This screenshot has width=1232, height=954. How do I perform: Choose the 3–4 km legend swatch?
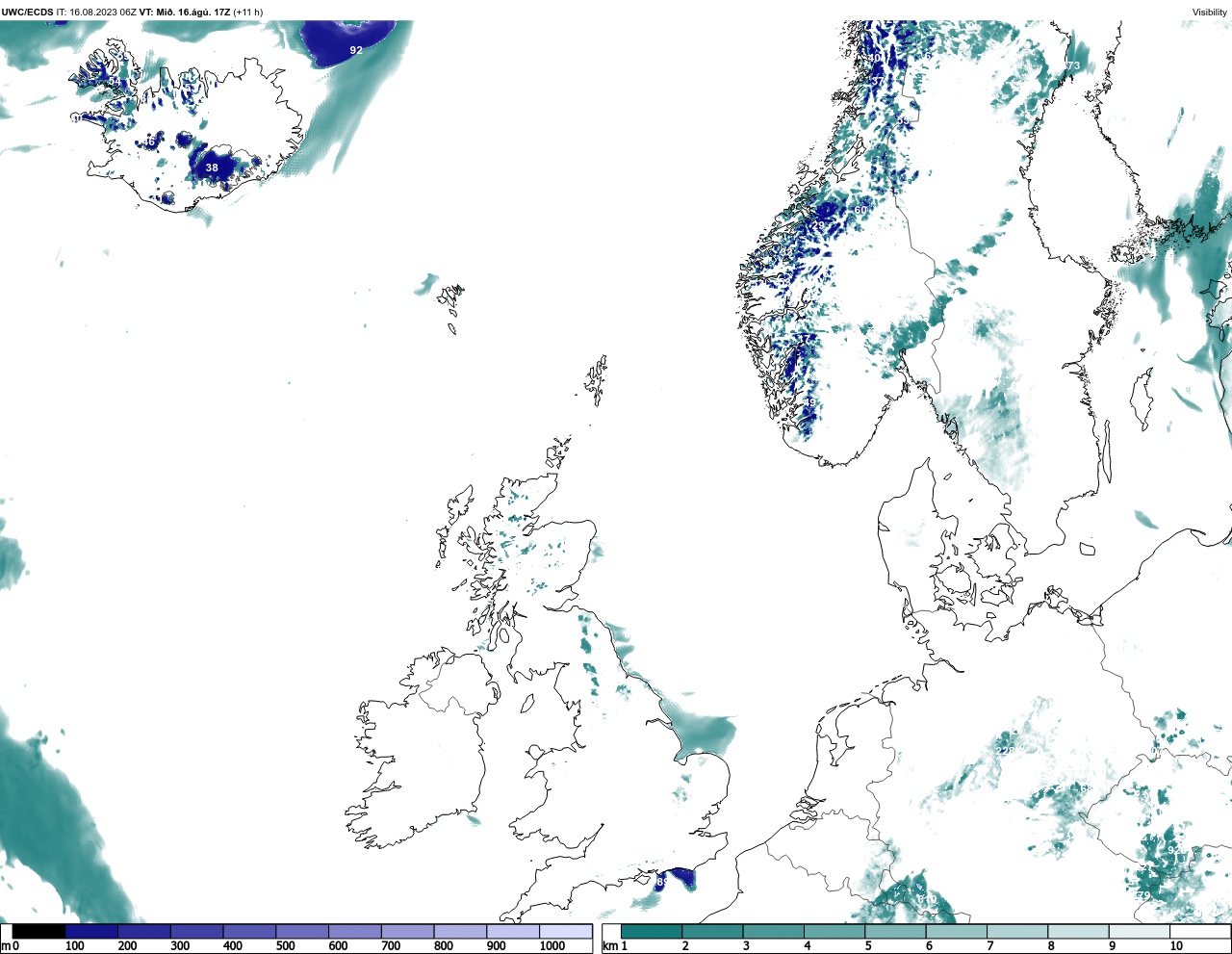pyautogui.click(x=773, y=932)
